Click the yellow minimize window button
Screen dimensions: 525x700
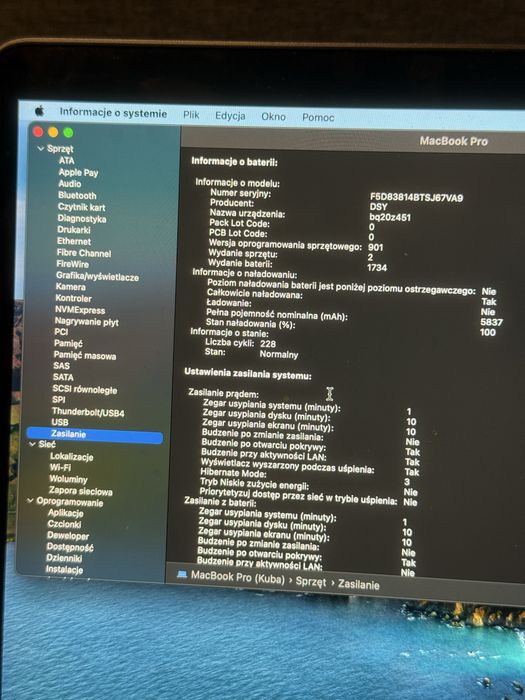click(53, 132)
